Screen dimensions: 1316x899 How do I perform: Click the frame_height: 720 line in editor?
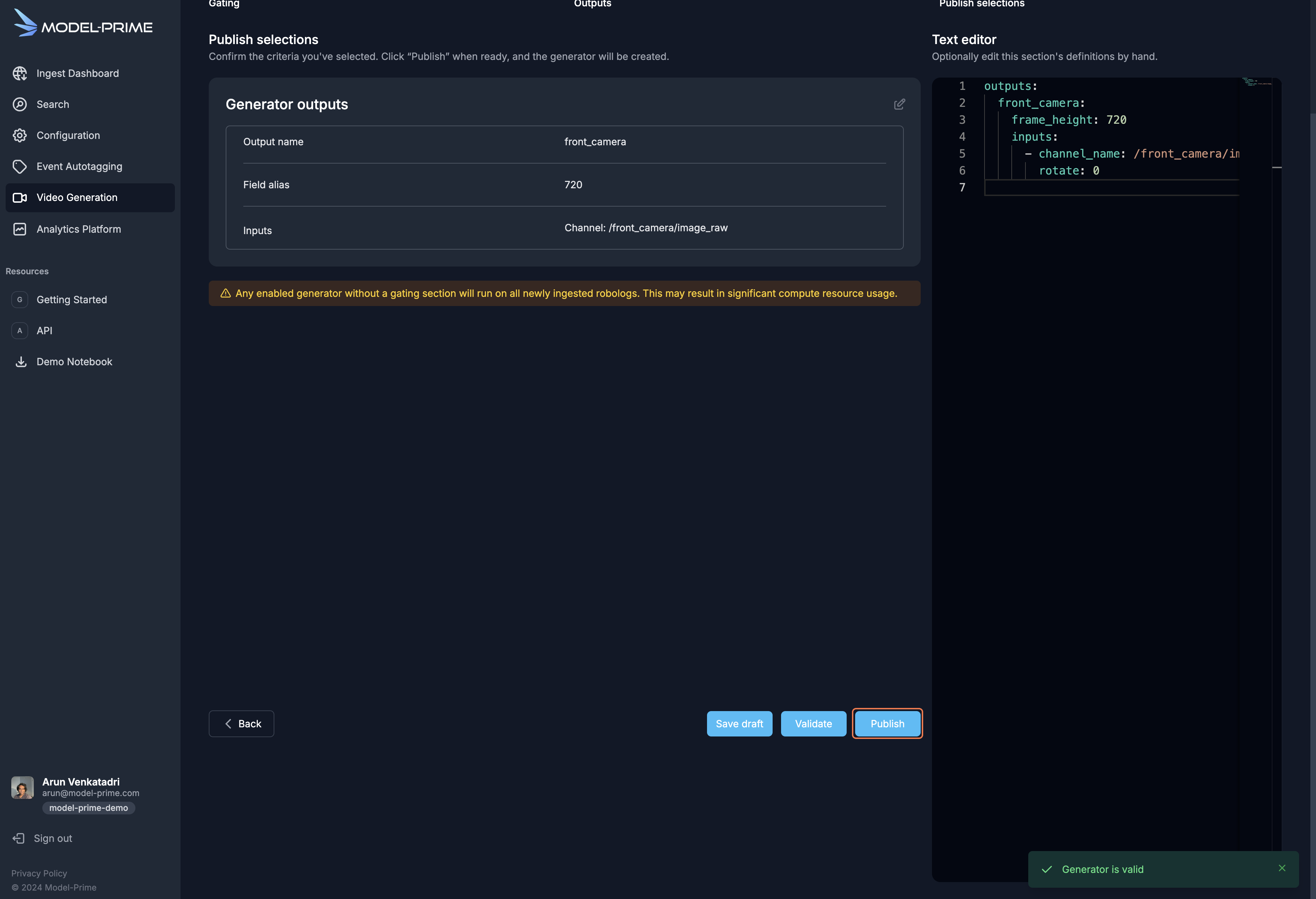pyautogui.click(x=1068, y=120)
